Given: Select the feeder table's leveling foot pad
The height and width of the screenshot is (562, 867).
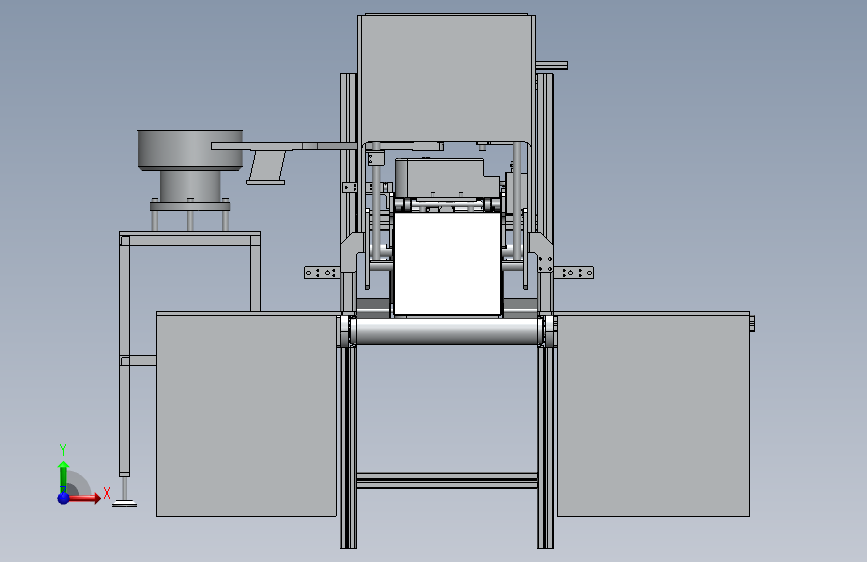Looking at the screenshot, I should tap(124, 503).
